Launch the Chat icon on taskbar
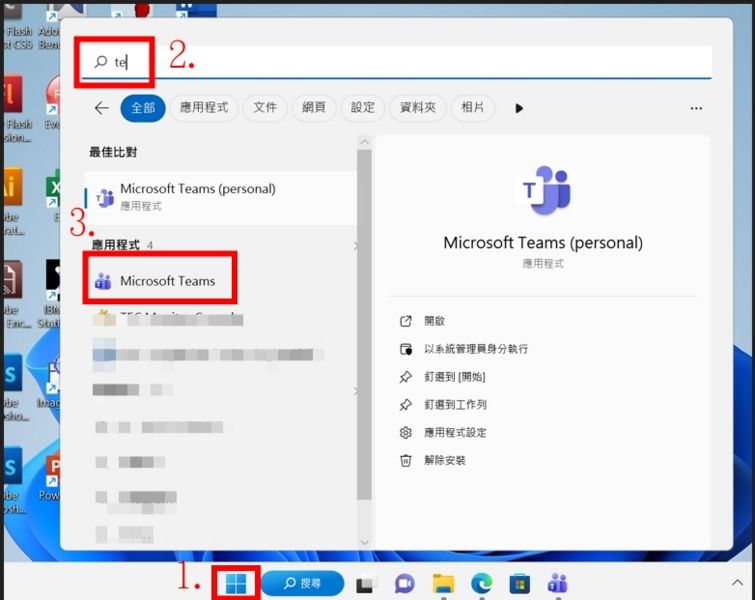The width and height of the screenshot is (755, 600). pyautogui.click(x=404, y=584)
